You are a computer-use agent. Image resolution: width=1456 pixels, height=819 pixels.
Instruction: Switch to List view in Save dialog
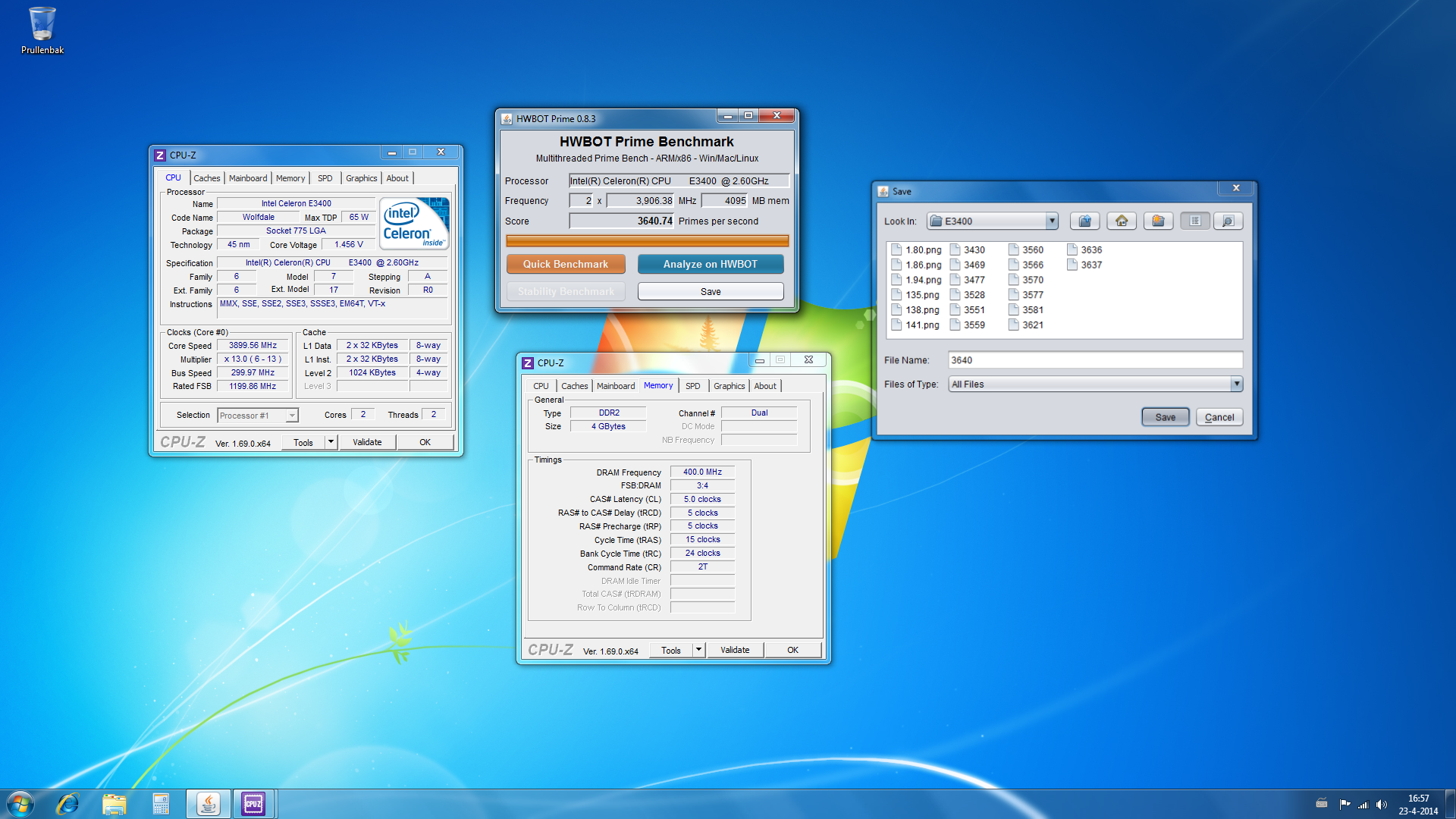[x=1195, y=221]
